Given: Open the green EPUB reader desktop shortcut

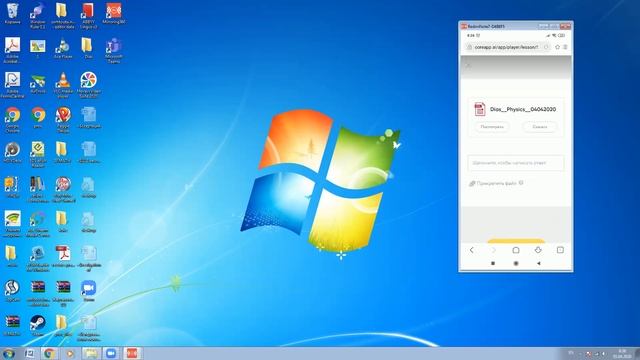Looking at the screenshot, I should click(x=38, y=154).
